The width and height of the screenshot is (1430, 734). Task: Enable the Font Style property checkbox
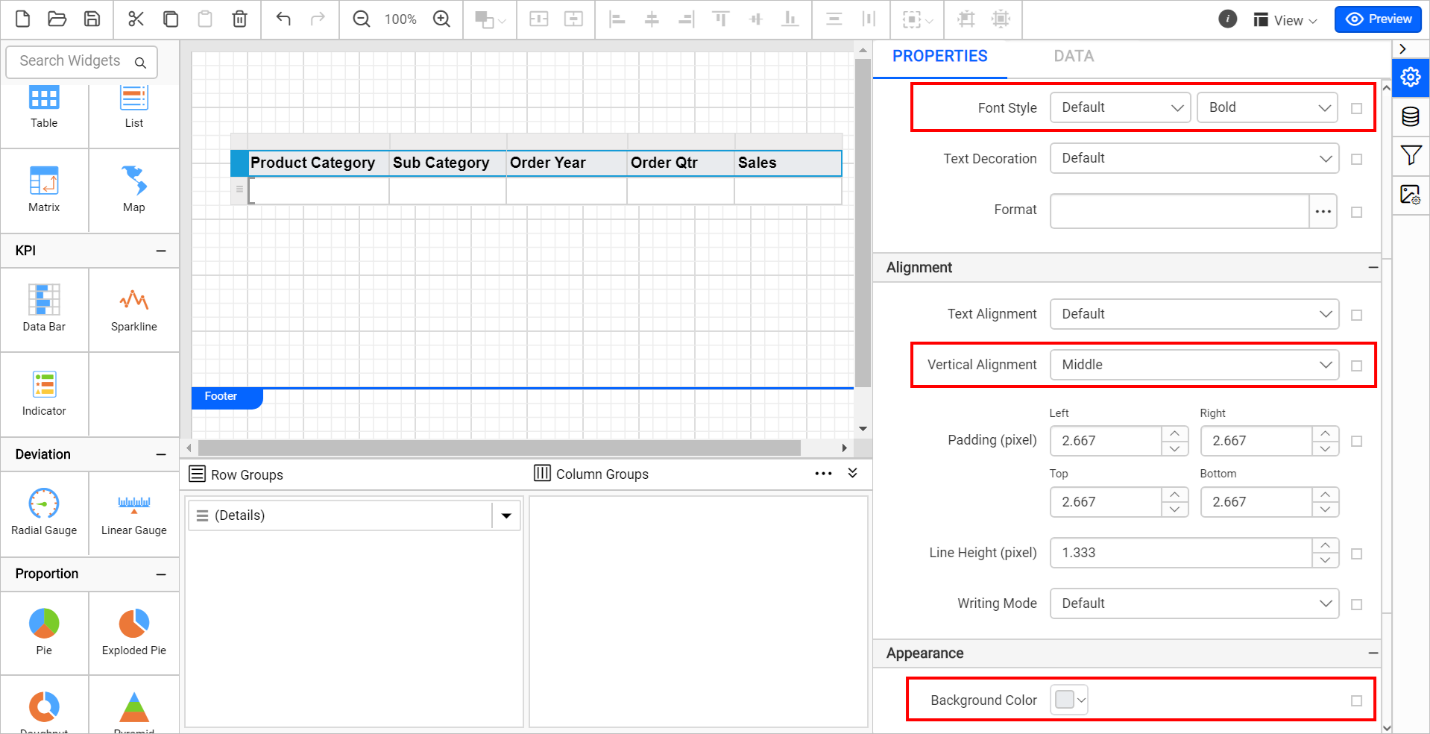coord(1357,108)
